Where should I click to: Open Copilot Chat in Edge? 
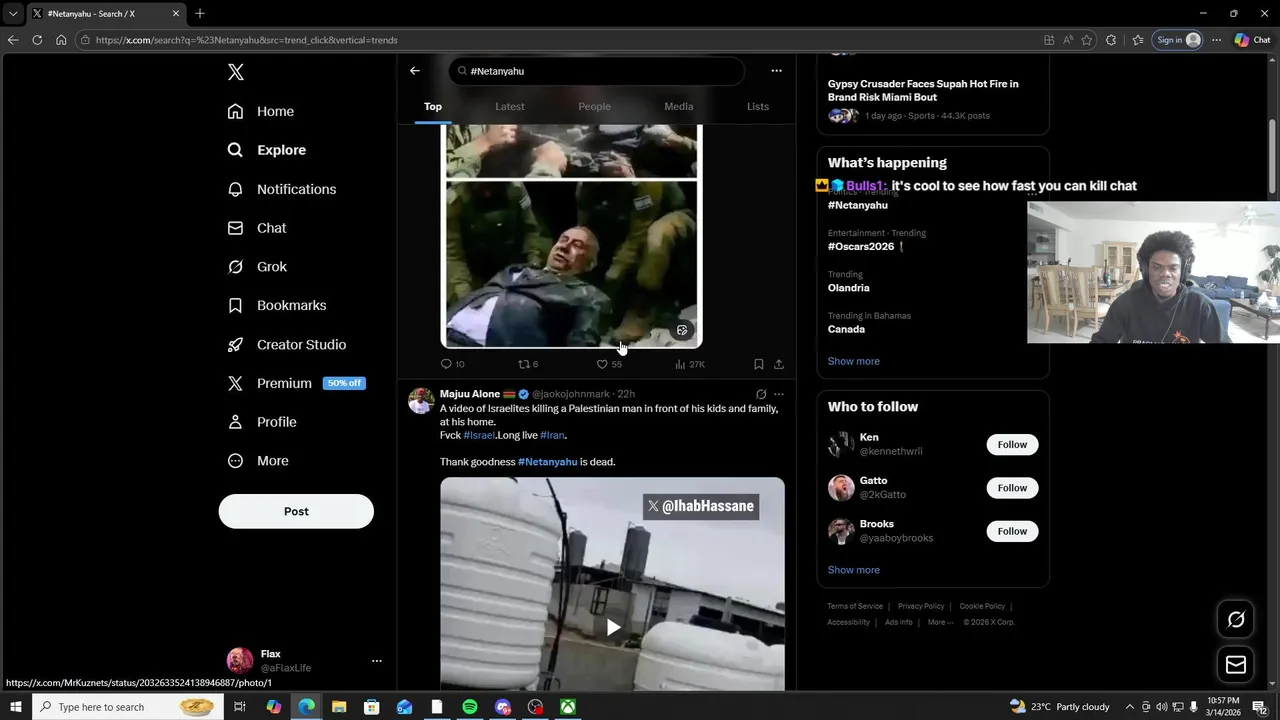1252,40
